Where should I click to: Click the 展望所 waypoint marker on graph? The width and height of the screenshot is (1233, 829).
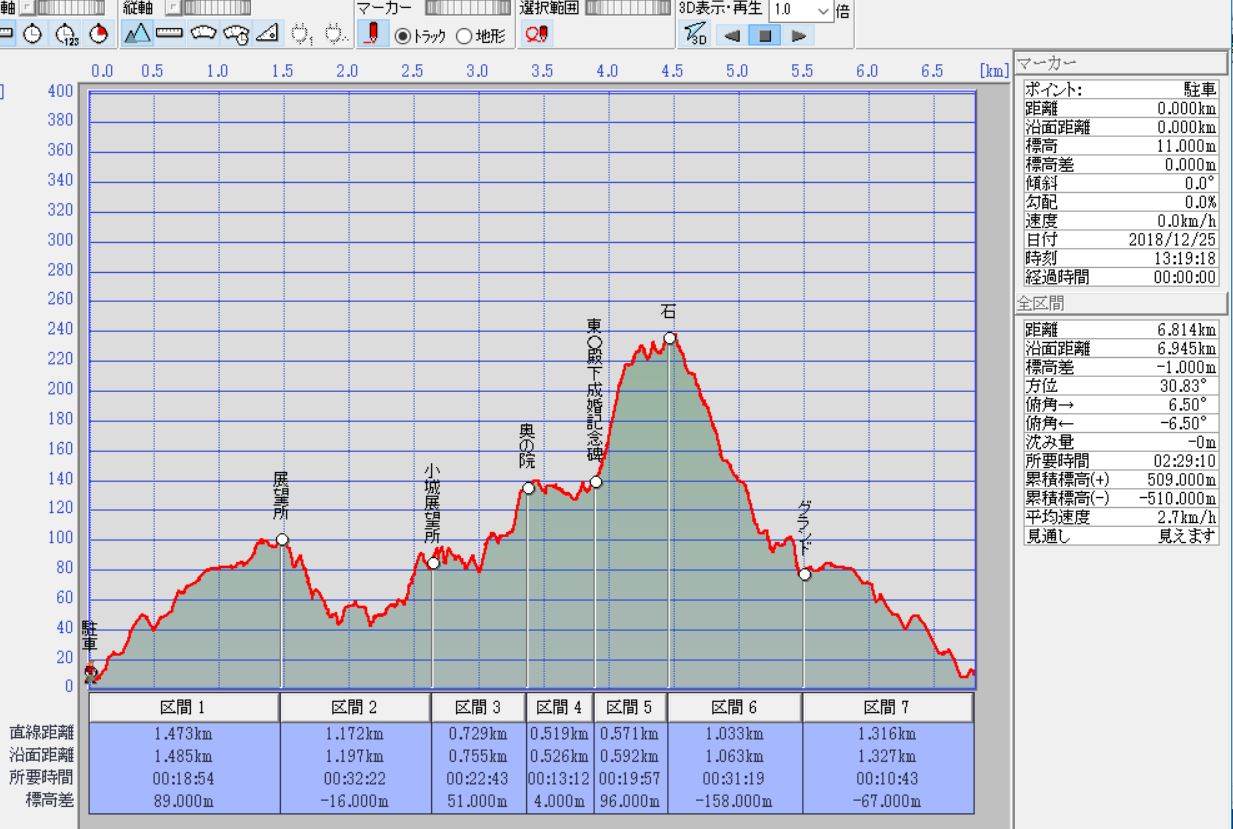[x=282, y=540]
